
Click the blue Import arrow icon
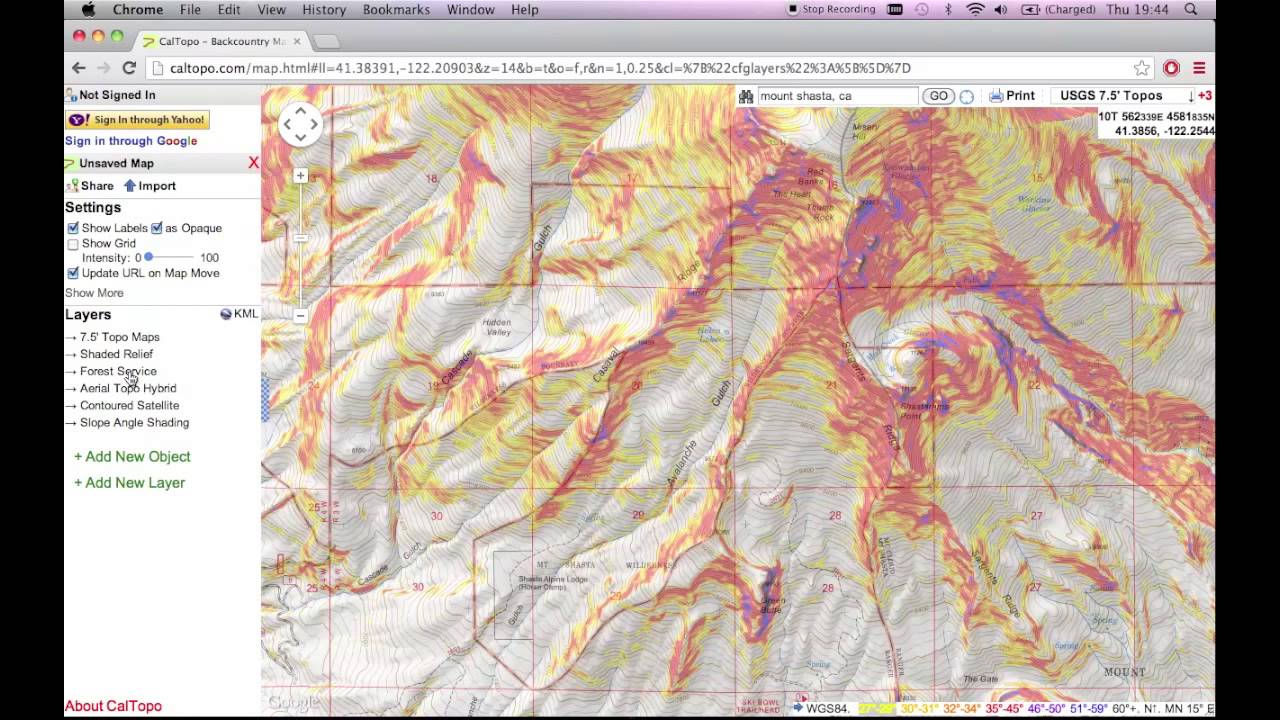pyautogui.click(x=129, y=186)
